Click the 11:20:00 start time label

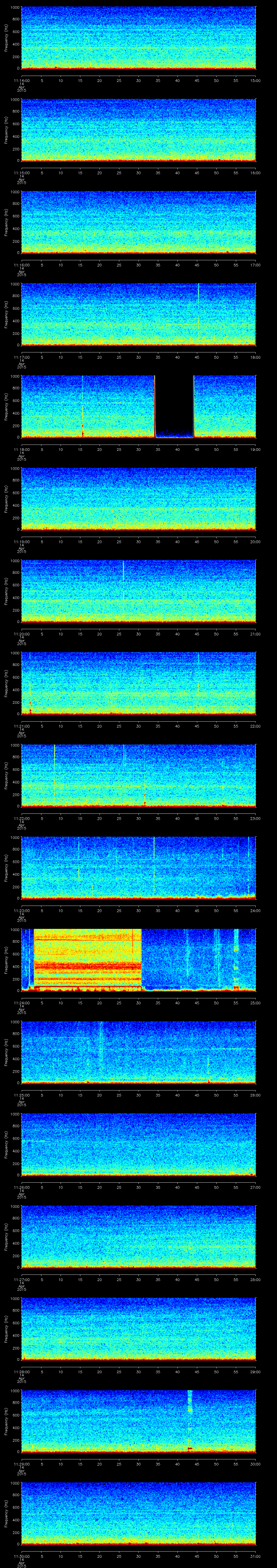coord(21,634)
